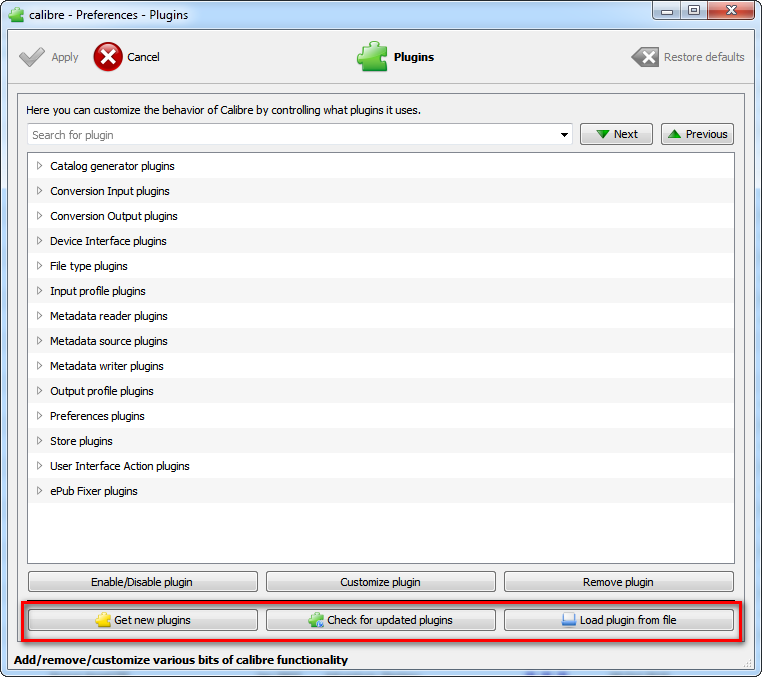Open the search history dropdown arrow
762x677 pixels.
pyautogui.click(x=564, y=135)
